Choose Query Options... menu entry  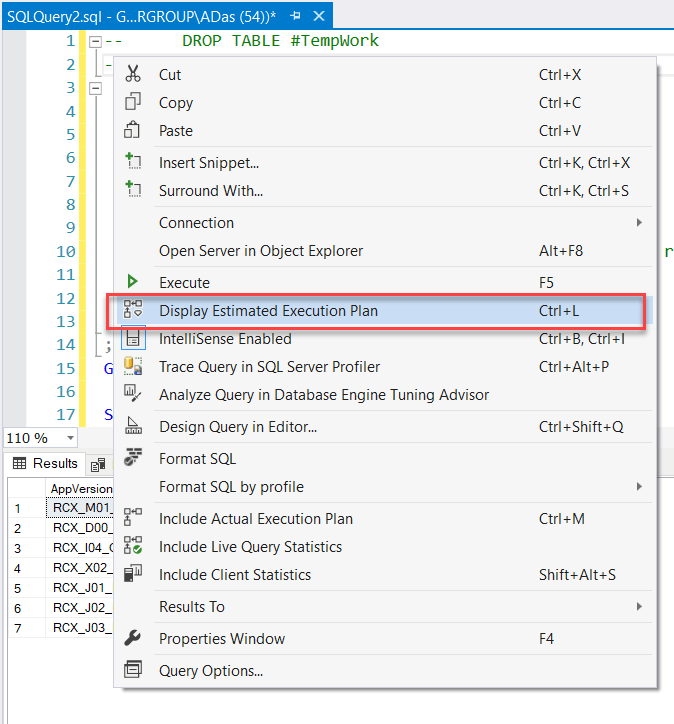(384, 670)
